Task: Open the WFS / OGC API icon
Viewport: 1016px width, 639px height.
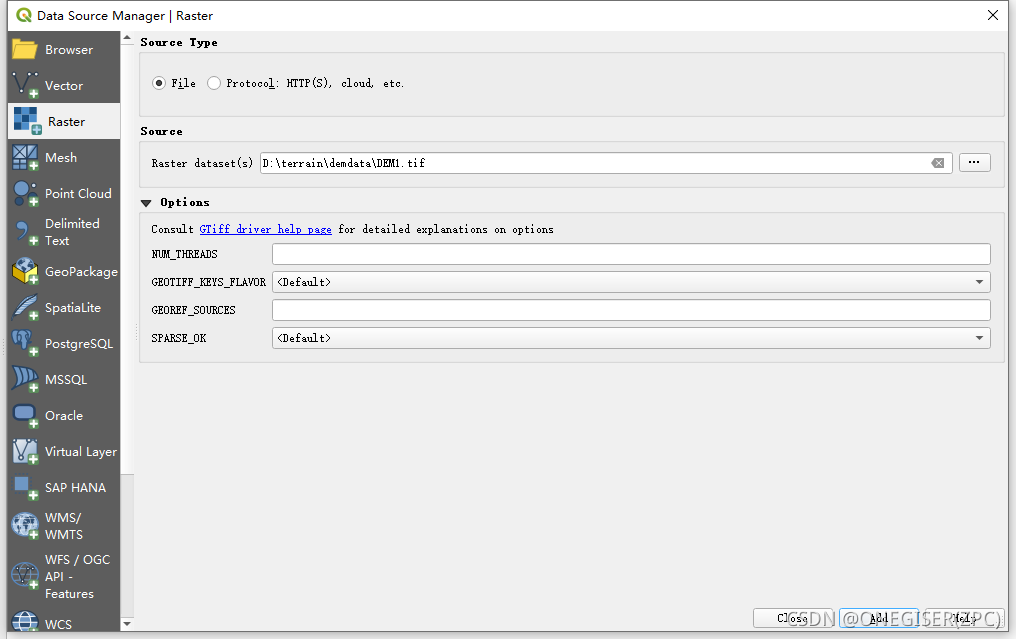Action: click(x=25, y=575)
